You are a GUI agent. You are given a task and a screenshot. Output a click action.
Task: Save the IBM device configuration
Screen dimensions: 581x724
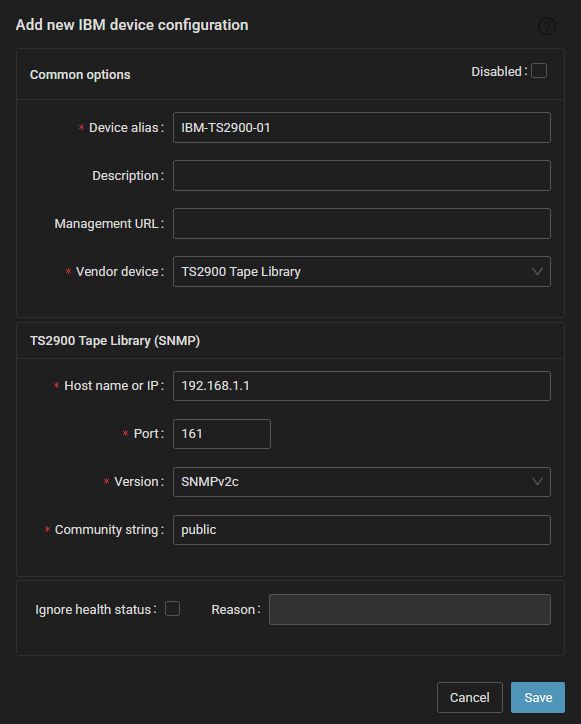[x=538, y=697]
